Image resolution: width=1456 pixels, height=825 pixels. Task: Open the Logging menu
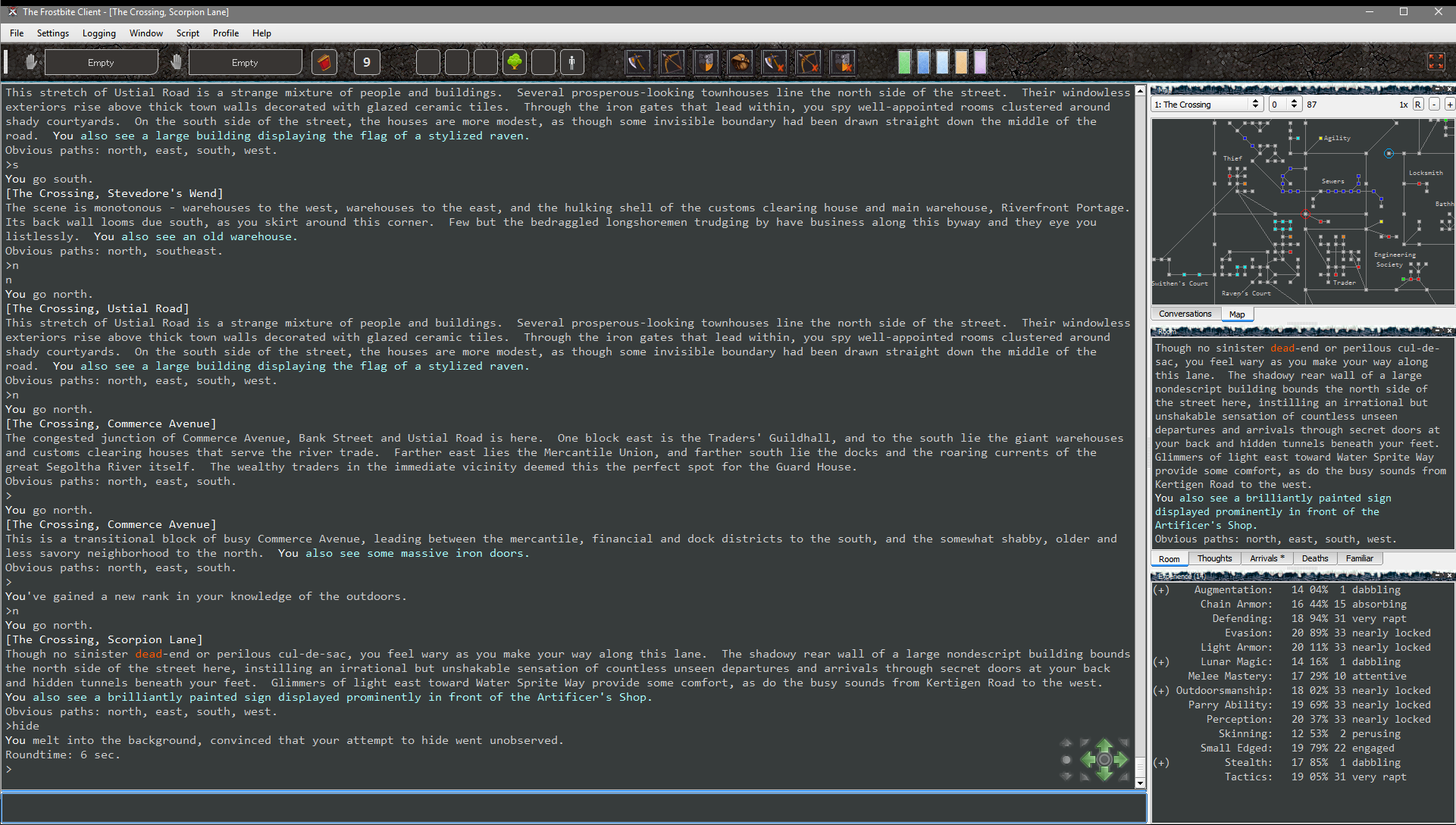(99, 33)
